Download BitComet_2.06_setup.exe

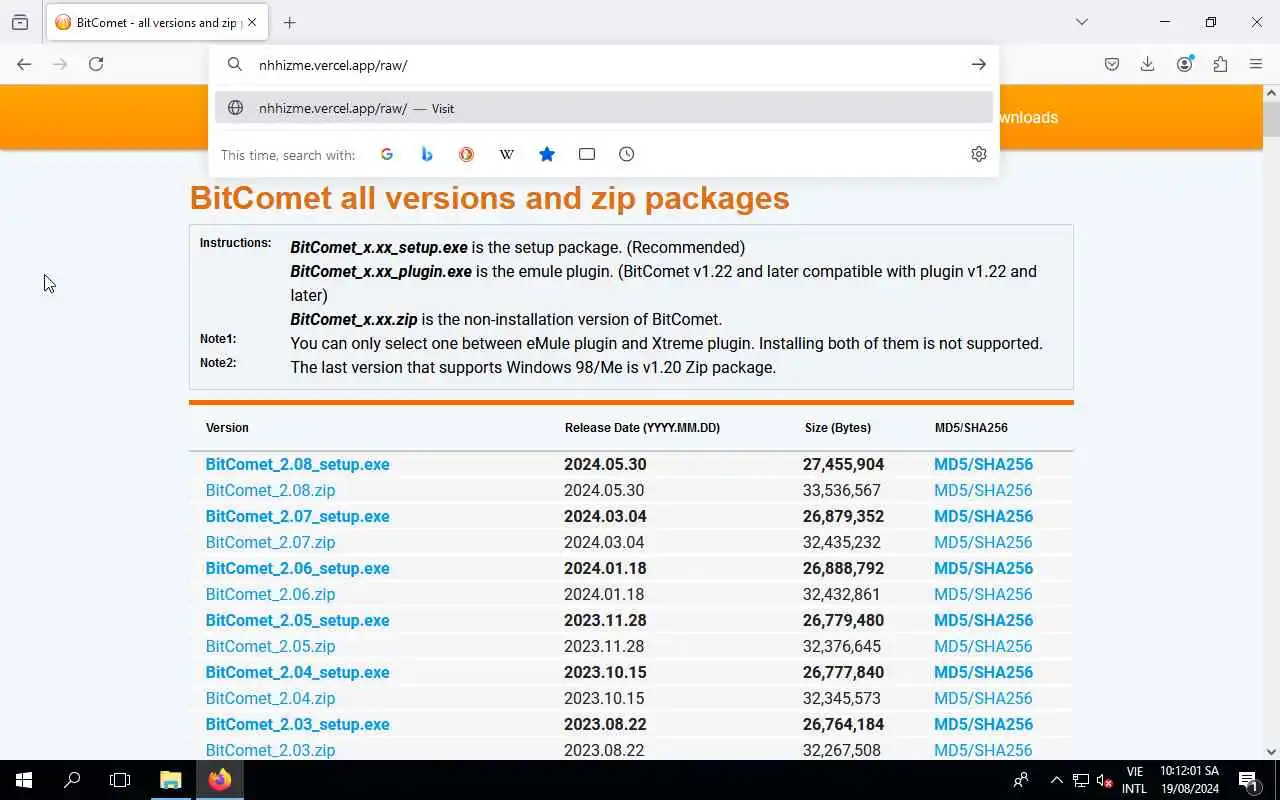tap(297, 568)
